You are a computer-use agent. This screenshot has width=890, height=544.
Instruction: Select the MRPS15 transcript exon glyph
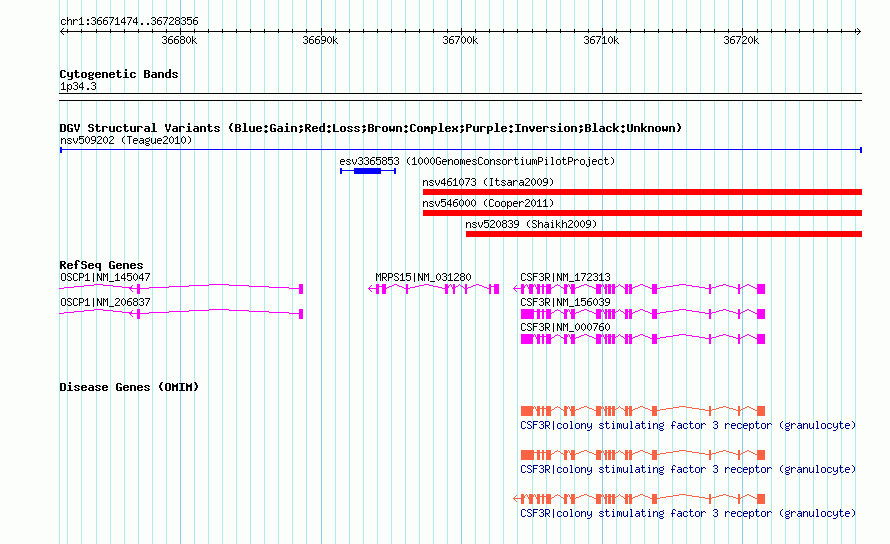click(x=434, y=289)
